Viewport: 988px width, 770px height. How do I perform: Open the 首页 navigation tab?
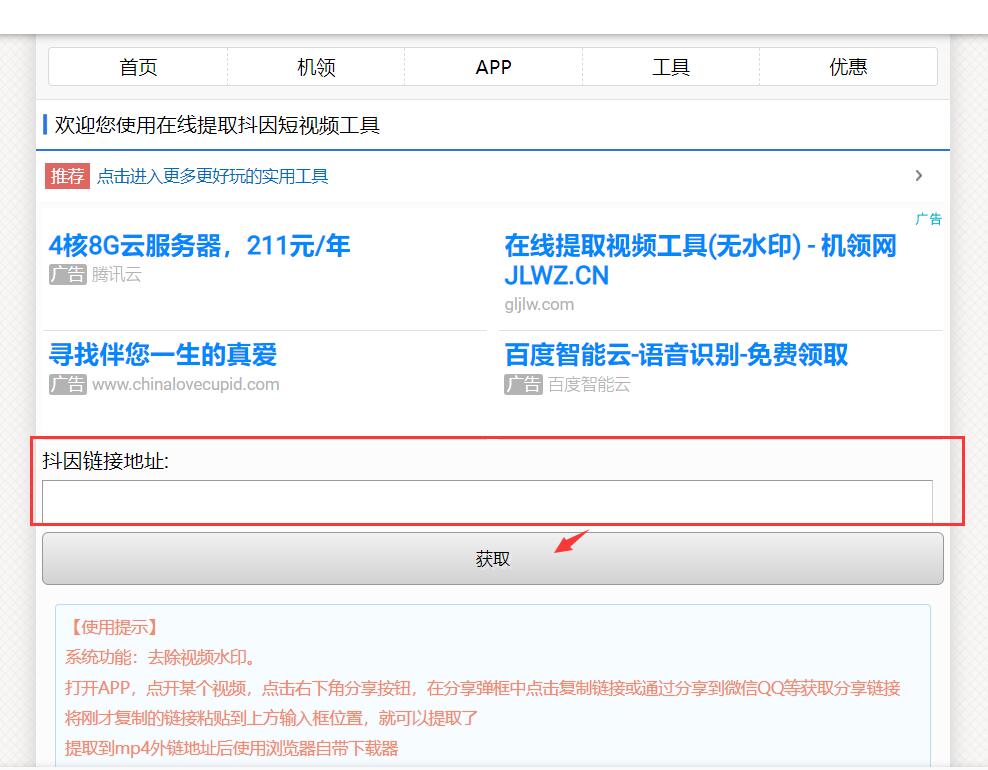click(x=138, y=67)
